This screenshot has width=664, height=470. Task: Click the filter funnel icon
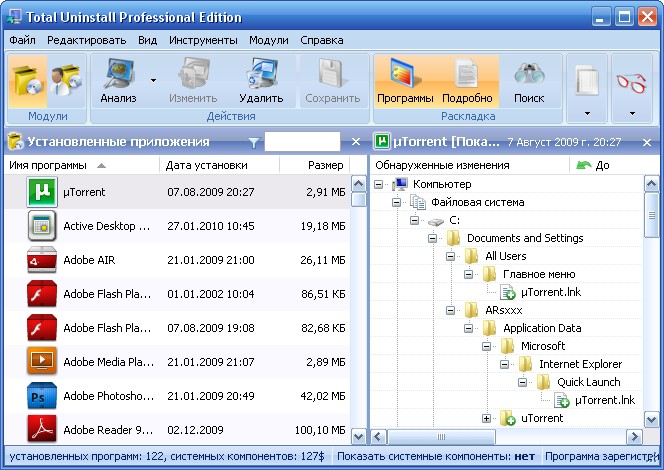[x=254, y=142]
